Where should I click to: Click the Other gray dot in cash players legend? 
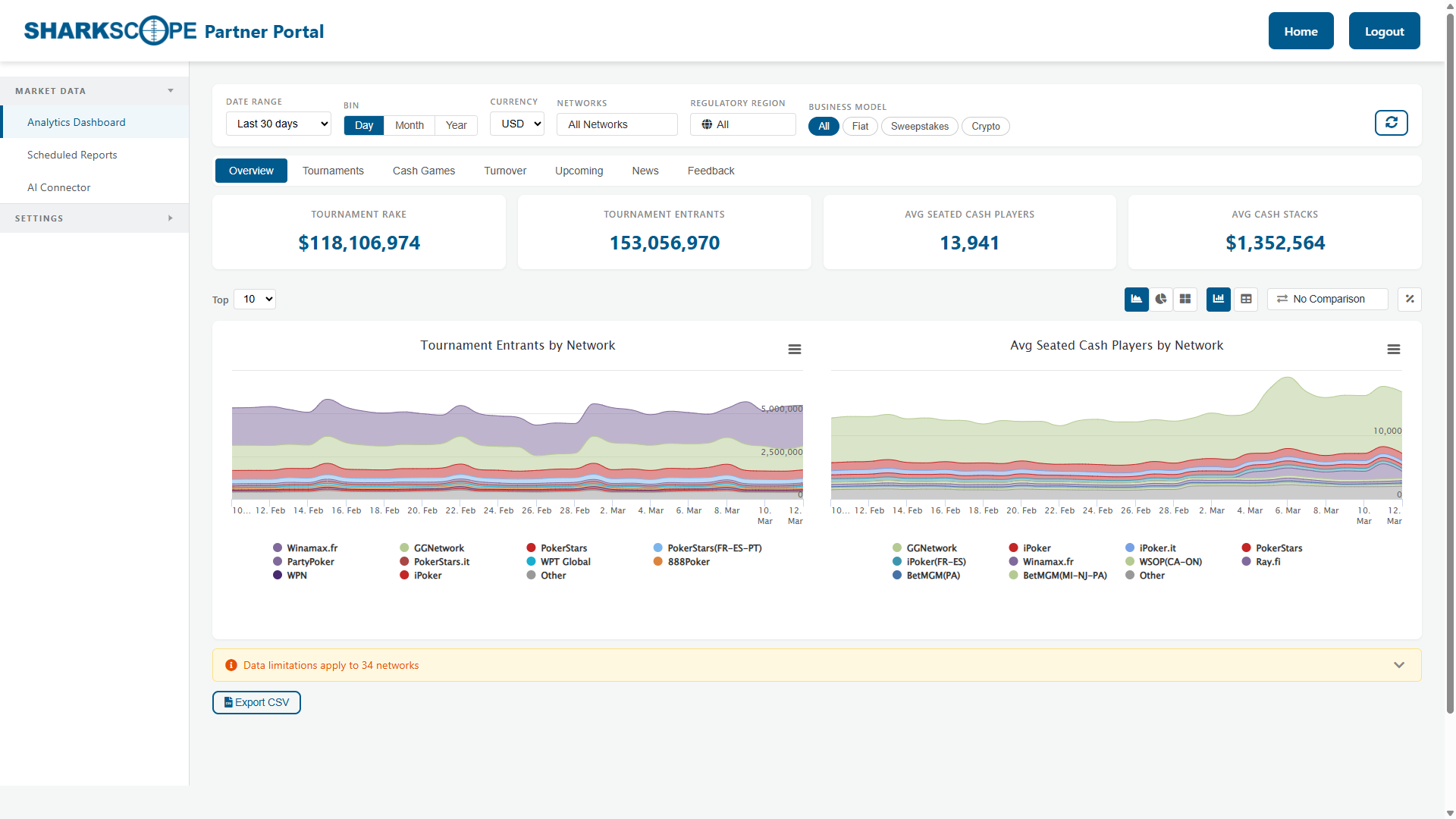pyautogui.click(x=1130, y=576)
